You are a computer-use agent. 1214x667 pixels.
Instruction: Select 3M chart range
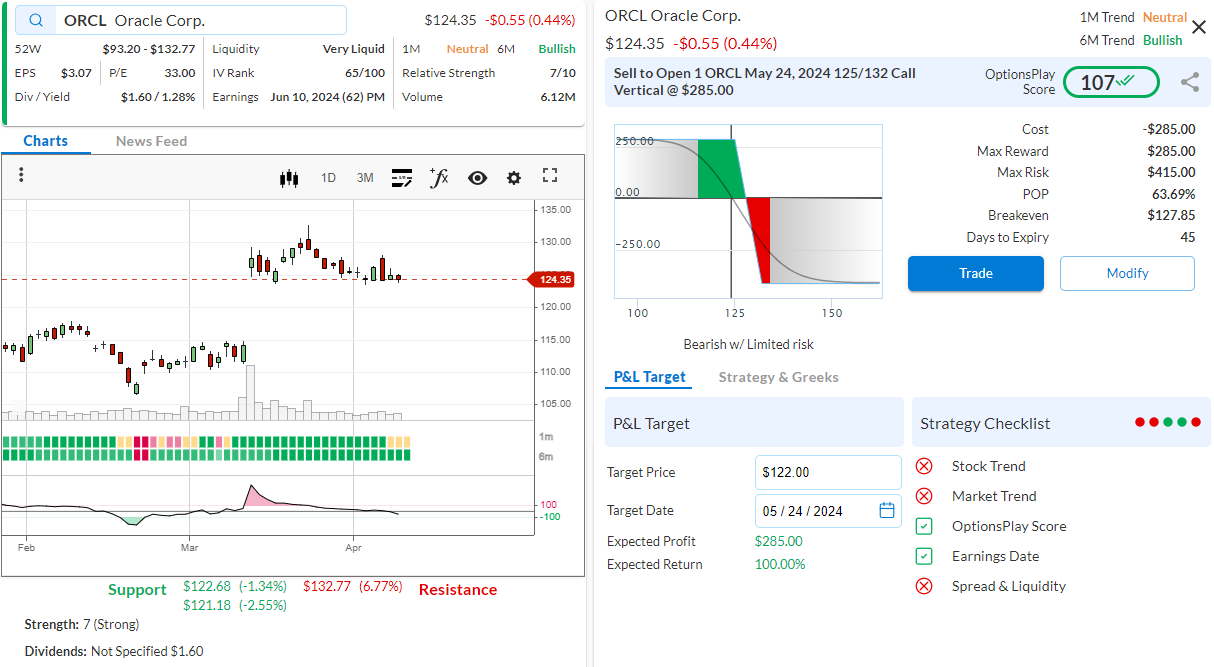pos(365,178)
